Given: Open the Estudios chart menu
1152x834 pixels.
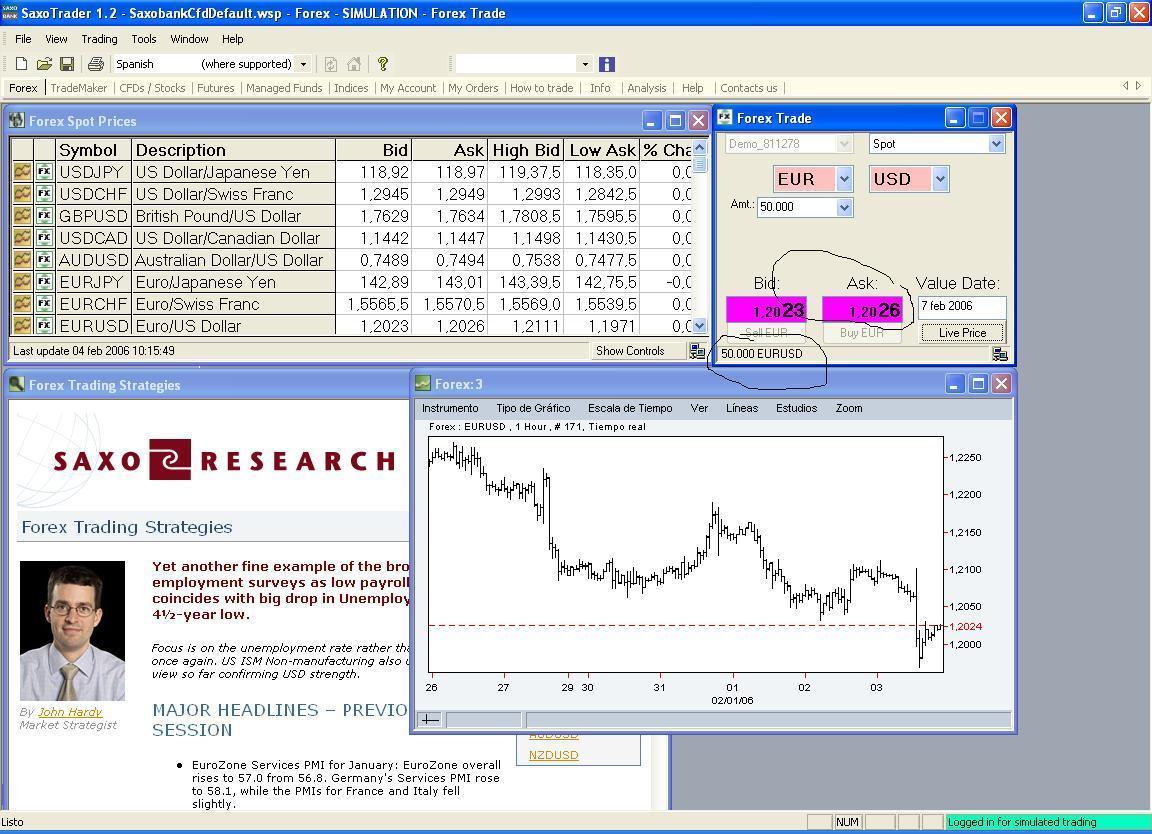Looking at the screenshot, I should pyautogui.click(x=796, y=408).
